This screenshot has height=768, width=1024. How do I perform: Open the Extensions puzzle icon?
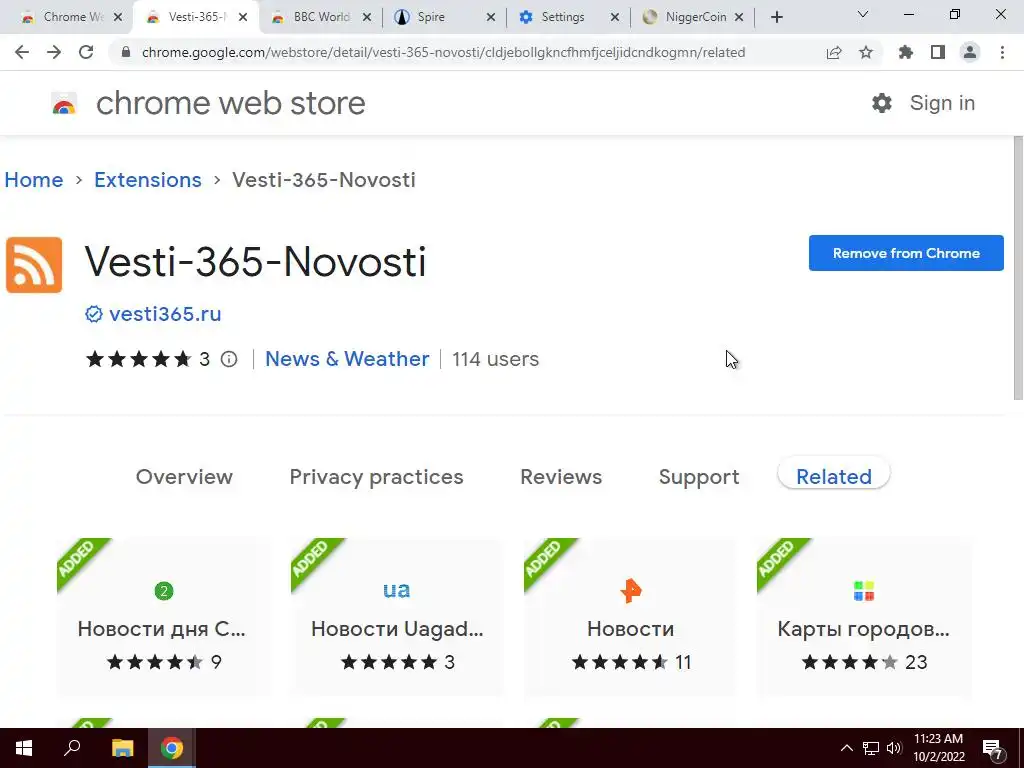(906, 52)
